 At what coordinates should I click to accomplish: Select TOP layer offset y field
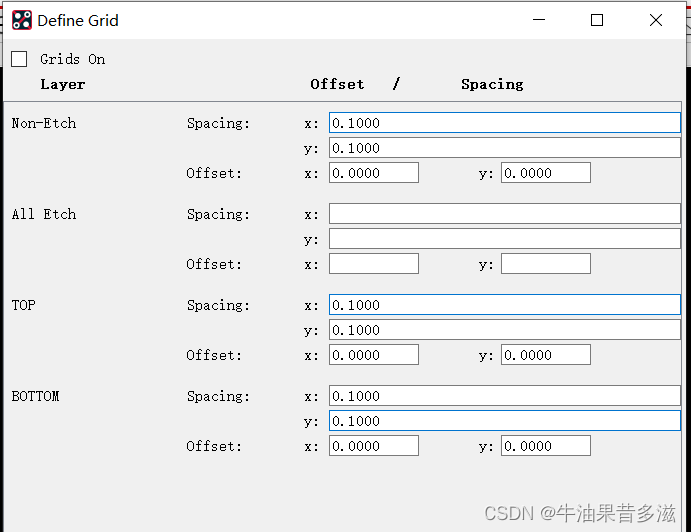545,355
